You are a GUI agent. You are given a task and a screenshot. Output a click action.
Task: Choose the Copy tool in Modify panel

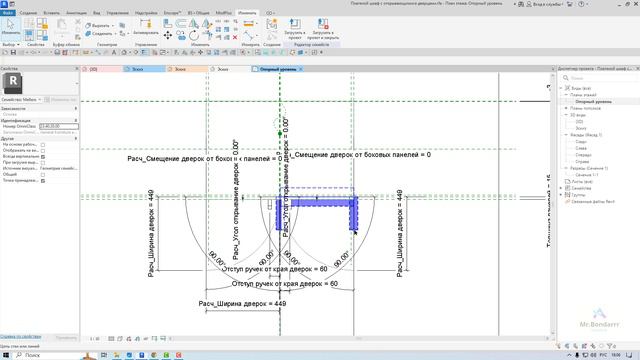[x=181, y=36]
